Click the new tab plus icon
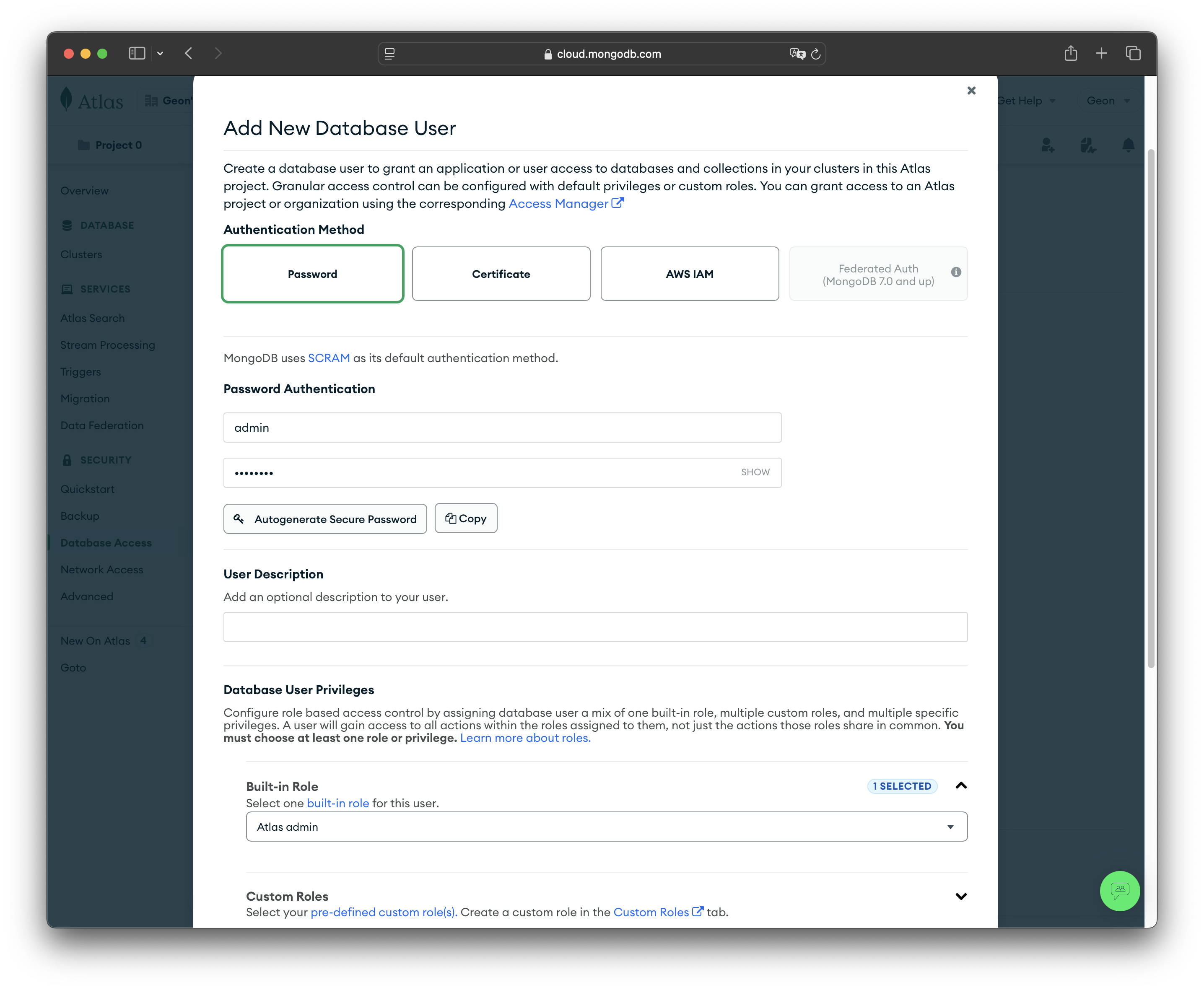This screenshot has height=990, width=1204. tap(1101, 54)
